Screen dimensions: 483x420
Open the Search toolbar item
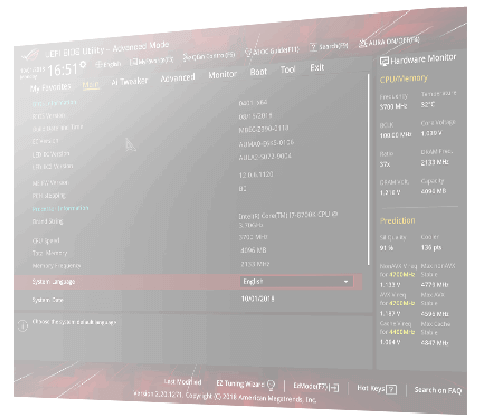(329, 47)
